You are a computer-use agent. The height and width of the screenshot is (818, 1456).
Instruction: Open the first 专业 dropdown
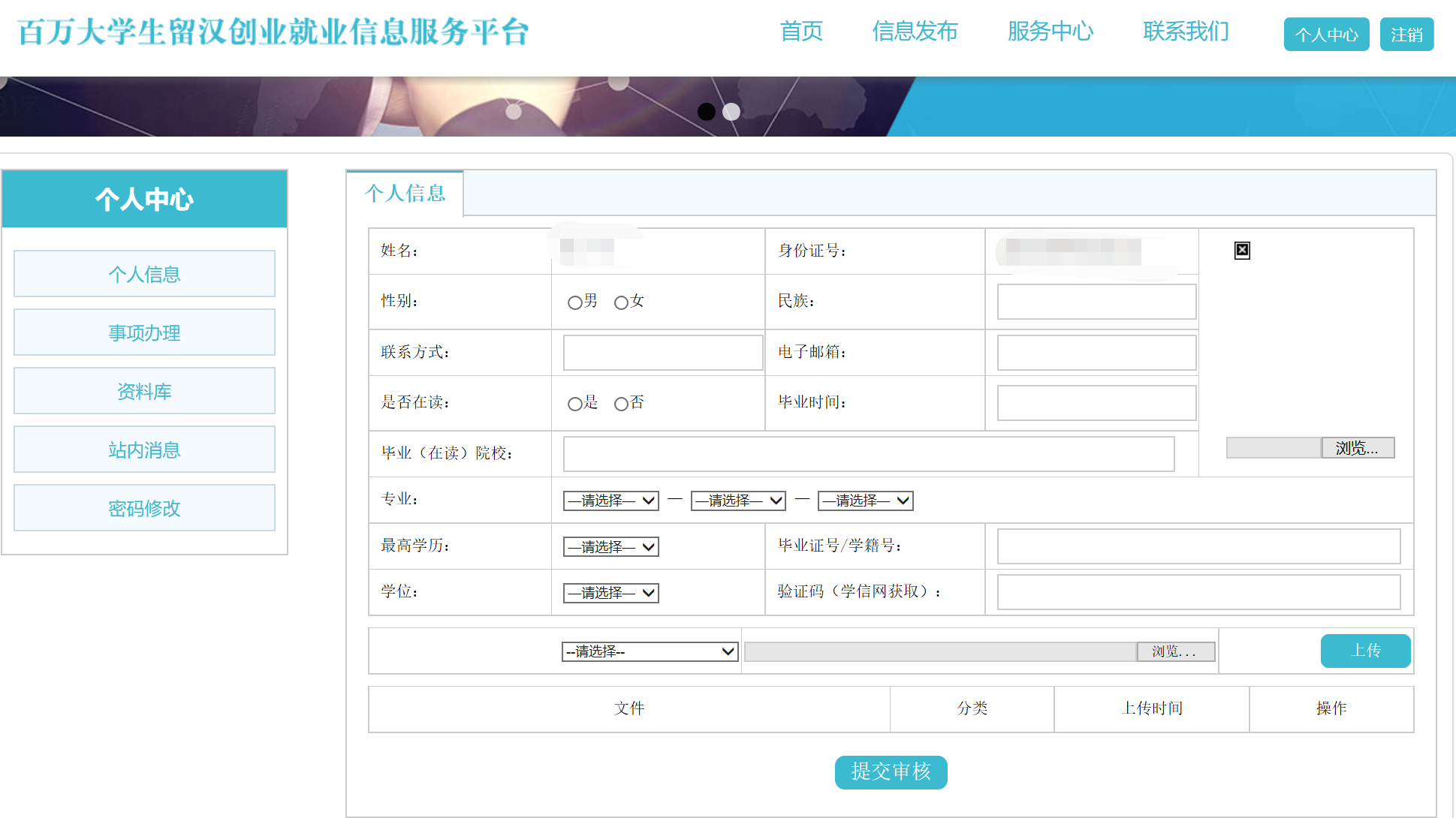610,501
